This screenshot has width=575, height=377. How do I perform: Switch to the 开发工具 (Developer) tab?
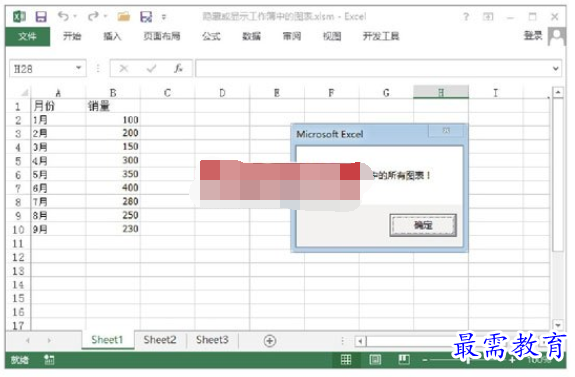tap(381, 36)
